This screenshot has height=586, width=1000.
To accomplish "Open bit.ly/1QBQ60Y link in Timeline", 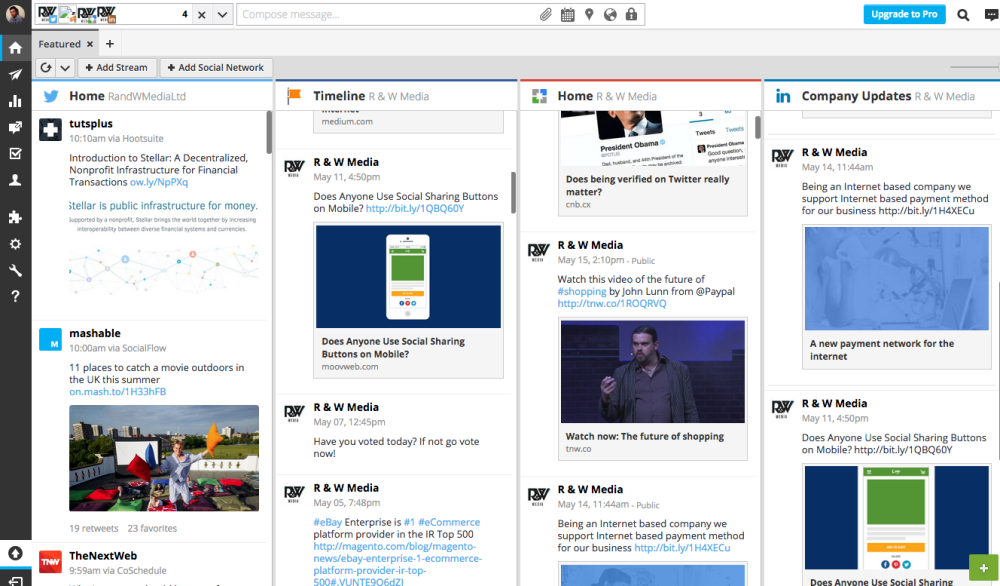I will (x=415, y=209).
